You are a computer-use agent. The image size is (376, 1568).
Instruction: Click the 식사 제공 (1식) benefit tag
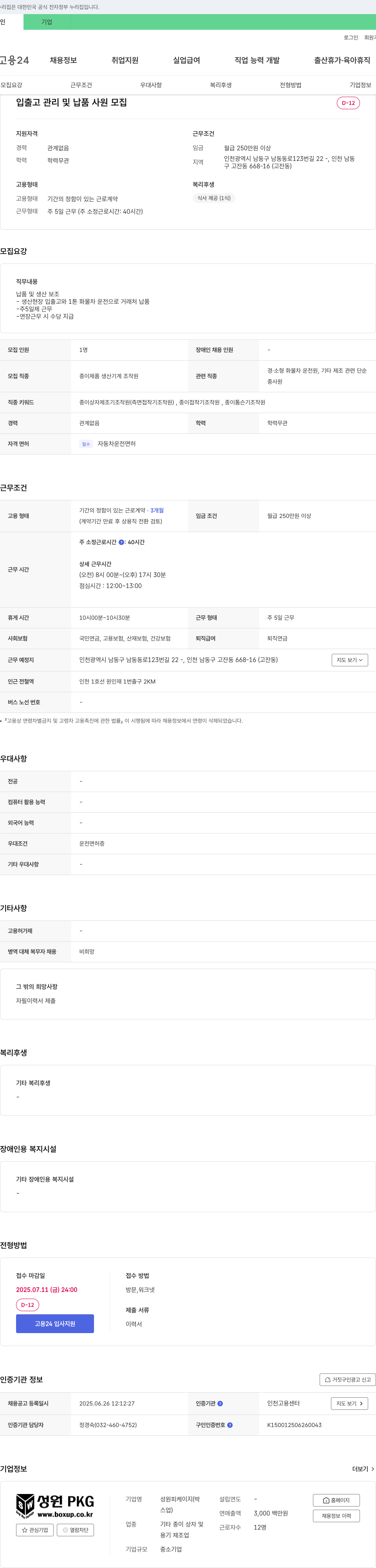tap(214, 198)
